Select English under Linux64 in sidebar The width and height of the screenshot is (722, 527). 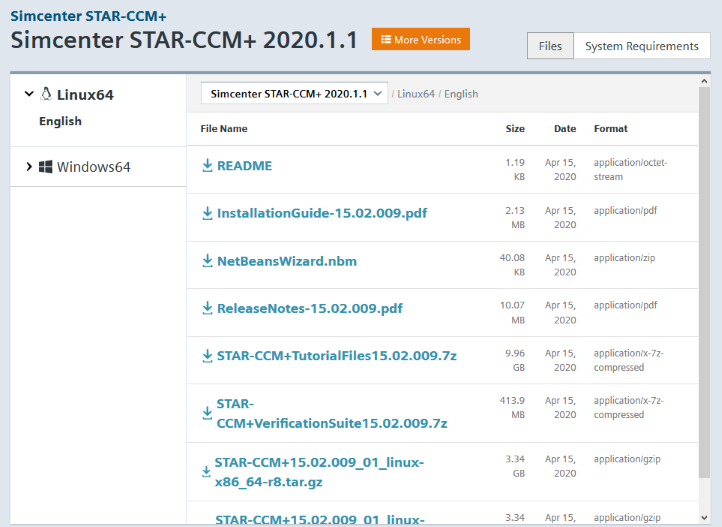click(60, 121)
